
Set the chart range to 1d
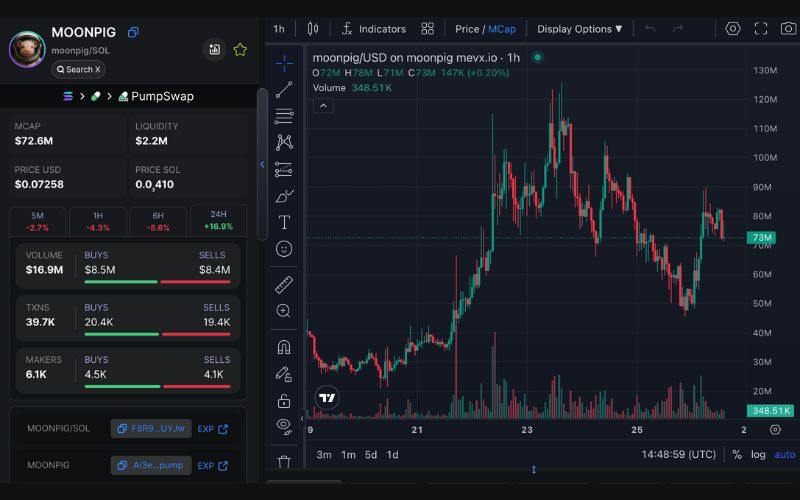pos(392,455)
